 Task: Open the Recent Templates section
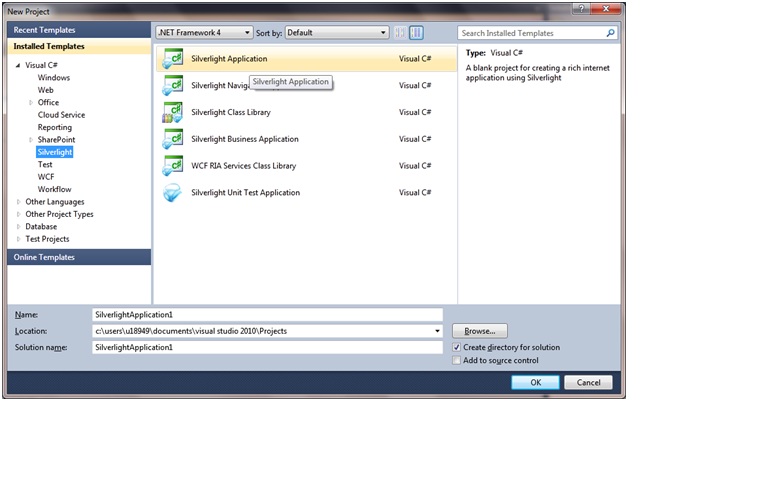(x=79, y=31)
